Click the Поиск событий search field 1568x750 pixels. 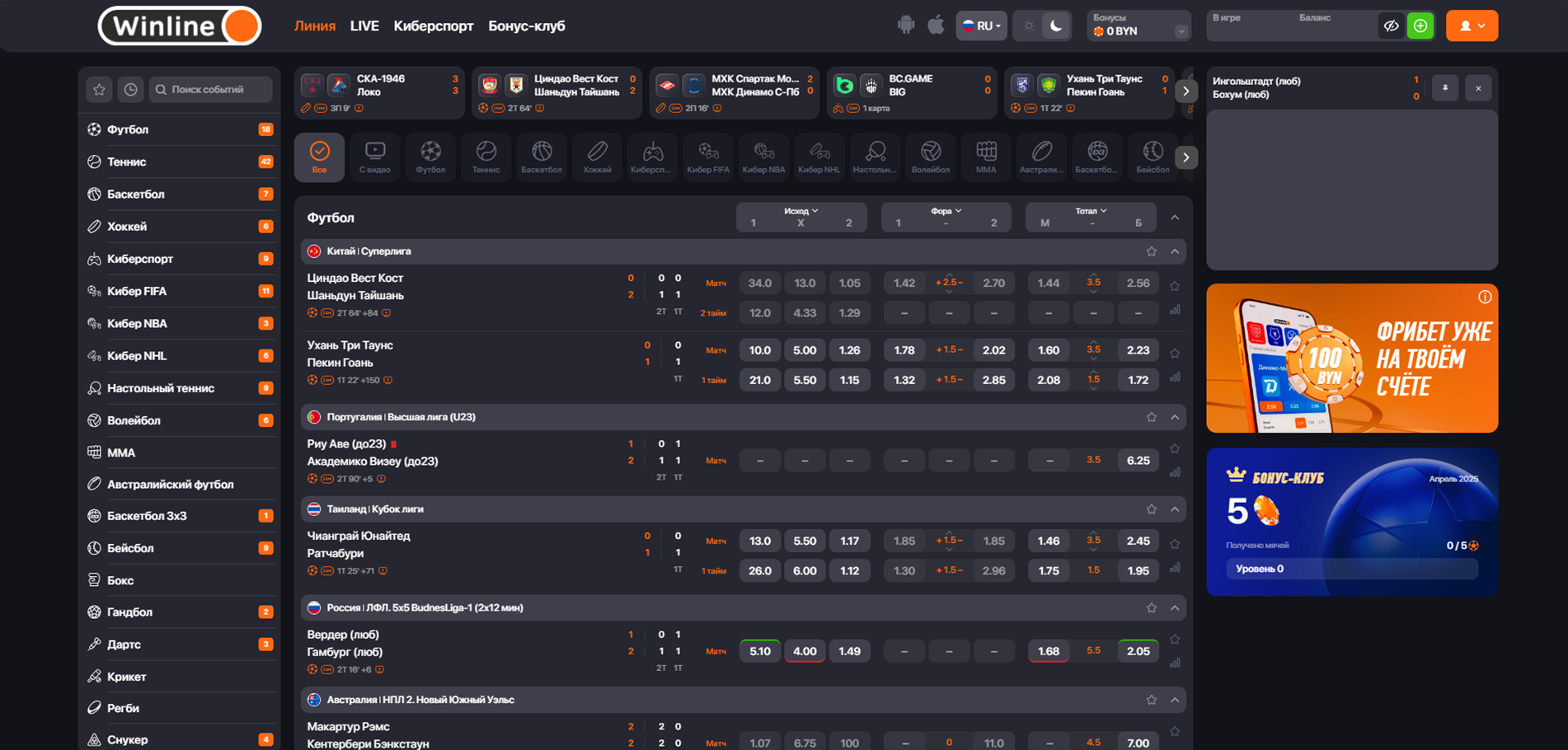click(211, 89)
